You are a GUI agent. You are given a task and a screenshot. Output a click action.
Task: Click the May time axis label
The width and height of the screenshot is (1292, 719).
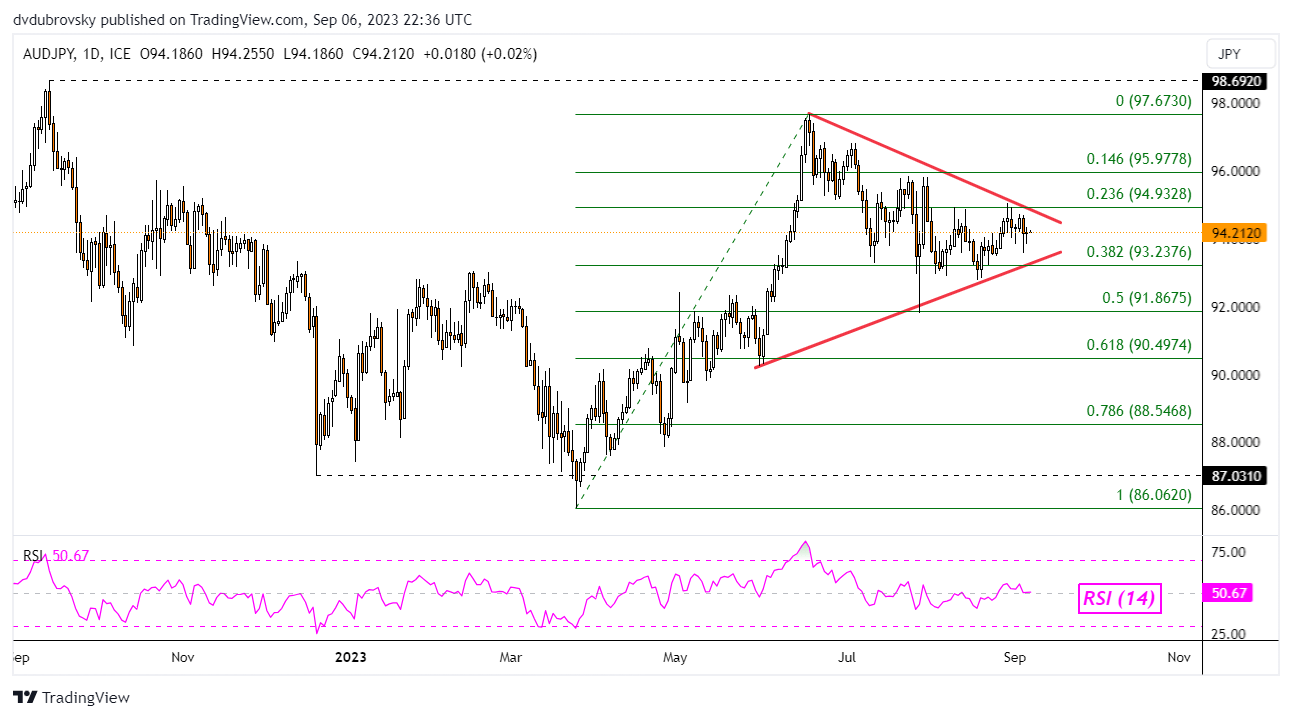click(676, 657)
